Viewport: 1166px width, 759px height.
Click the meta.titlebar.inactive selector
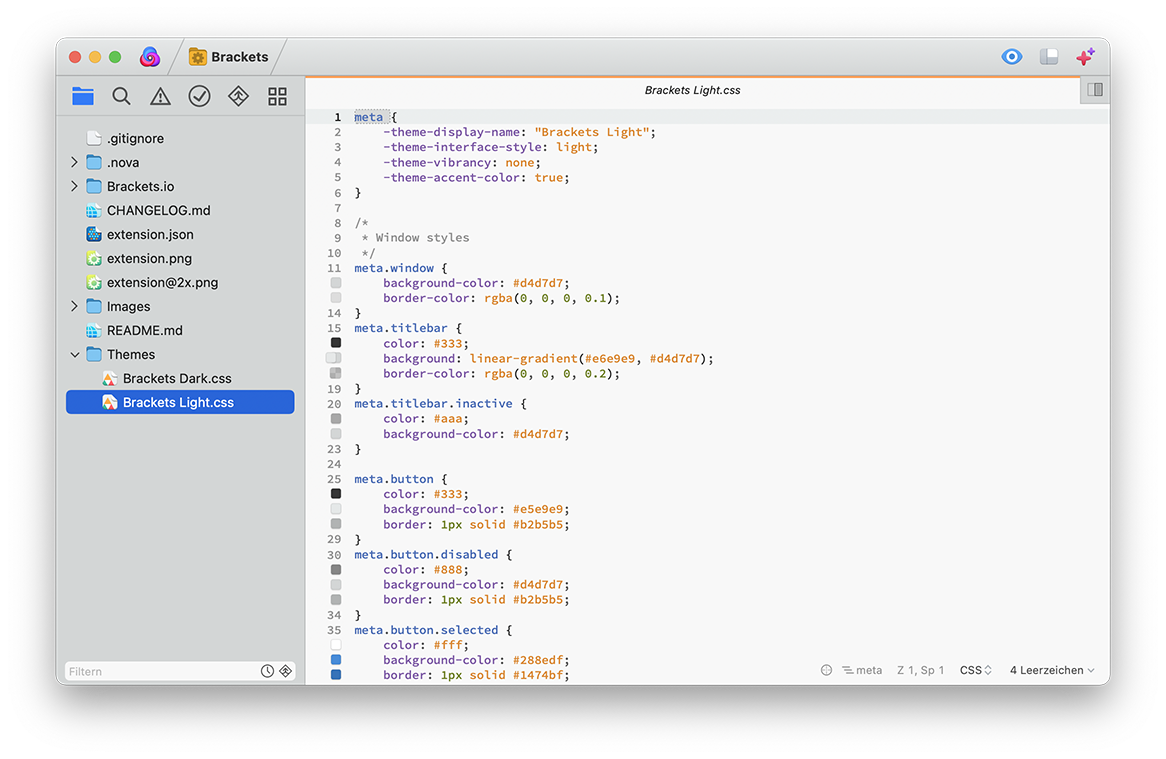pos(433,403)
